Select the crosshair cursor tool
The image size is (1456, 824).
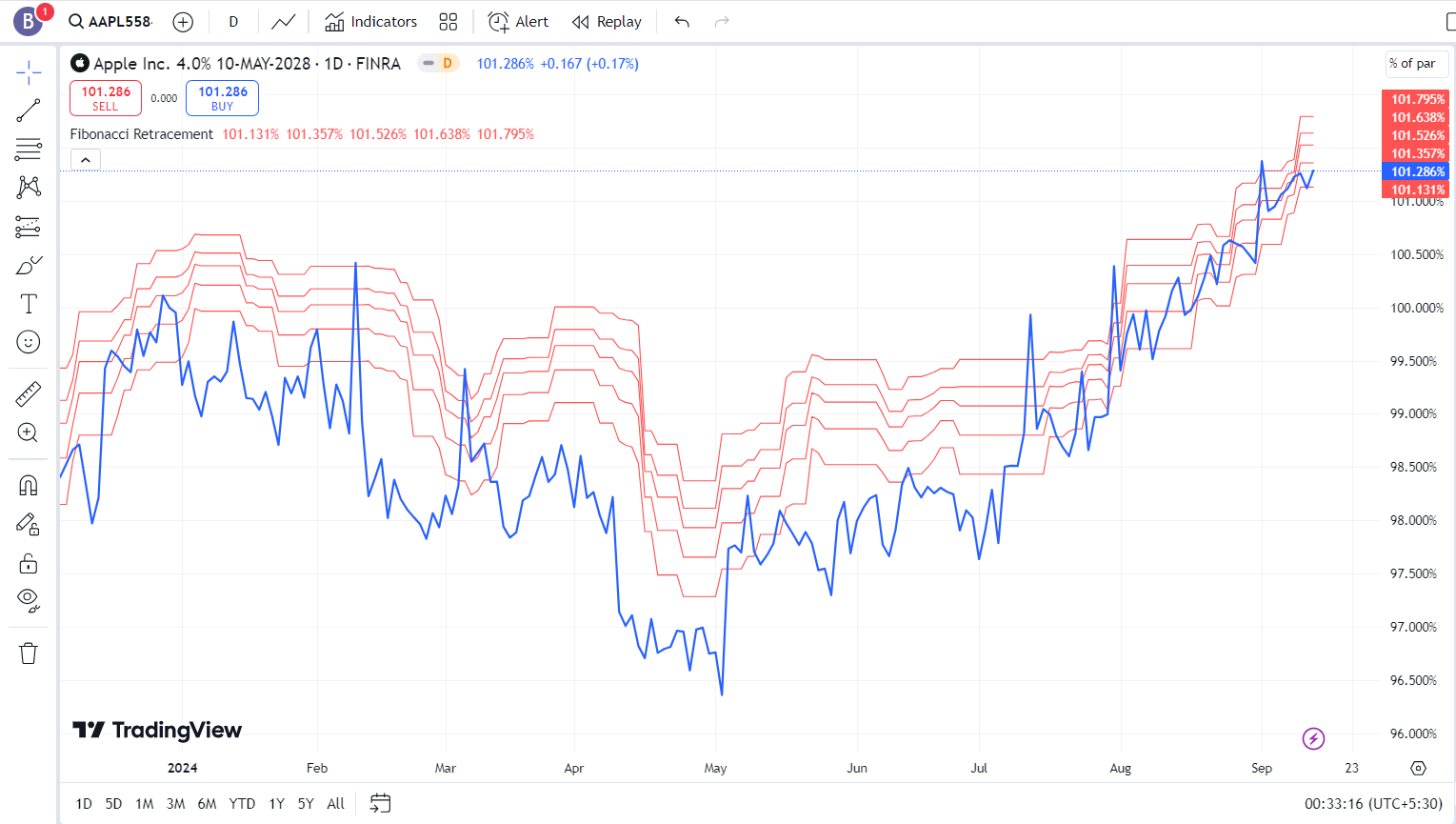click(29, 72)
